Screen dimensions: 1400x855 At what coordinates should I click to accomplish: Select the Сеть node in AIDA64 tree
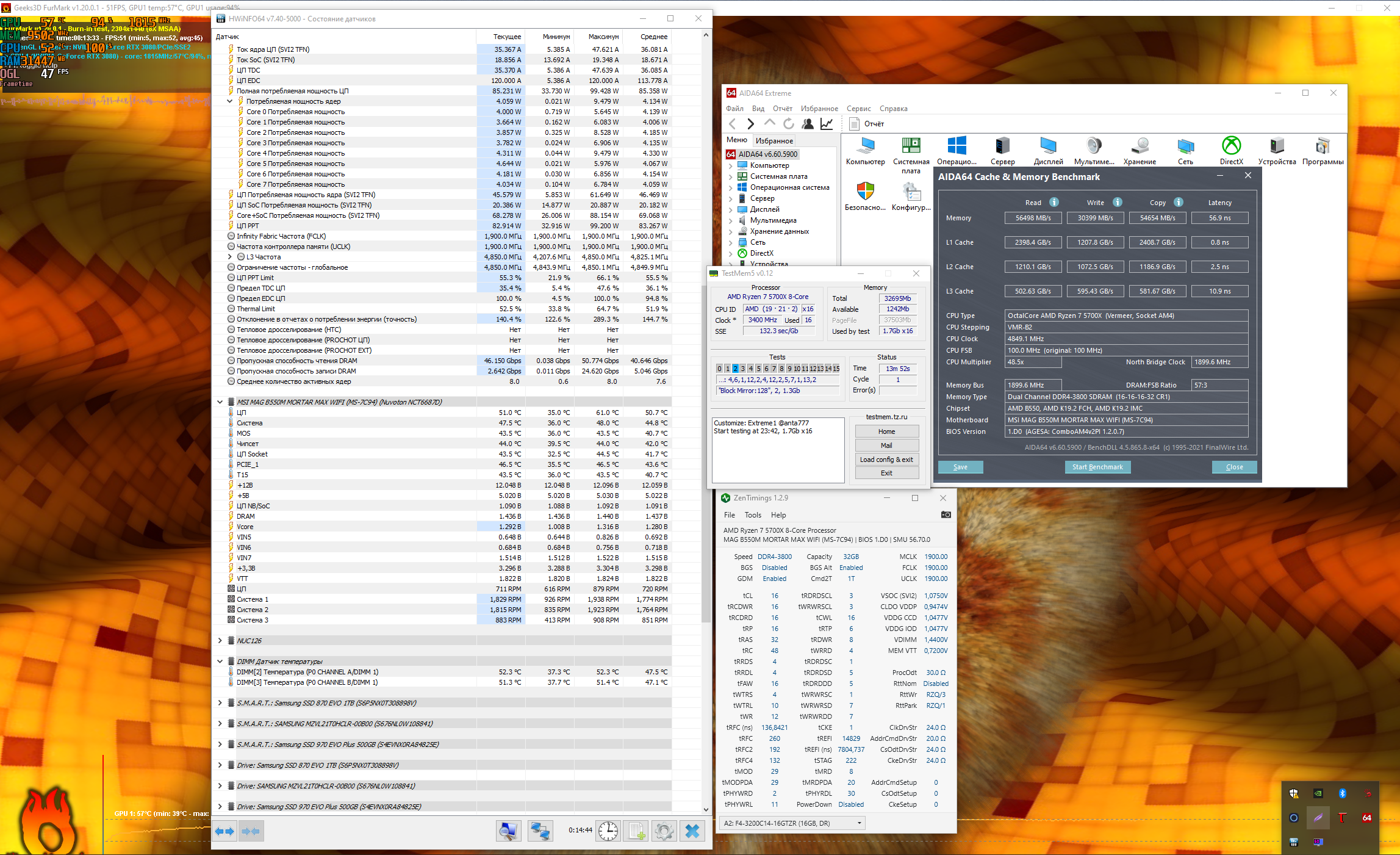point(758,242)
